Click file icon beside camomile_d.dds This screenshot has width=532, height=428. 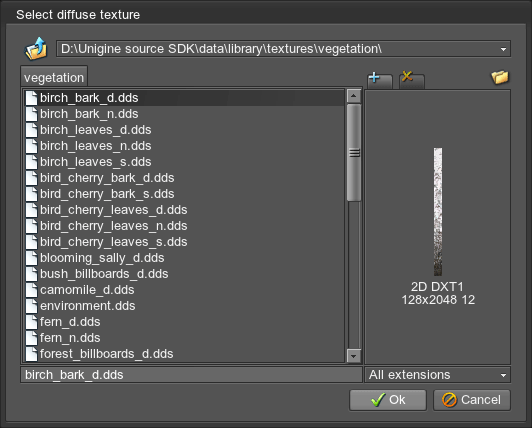pyautogui.click(x=32, y=290)
